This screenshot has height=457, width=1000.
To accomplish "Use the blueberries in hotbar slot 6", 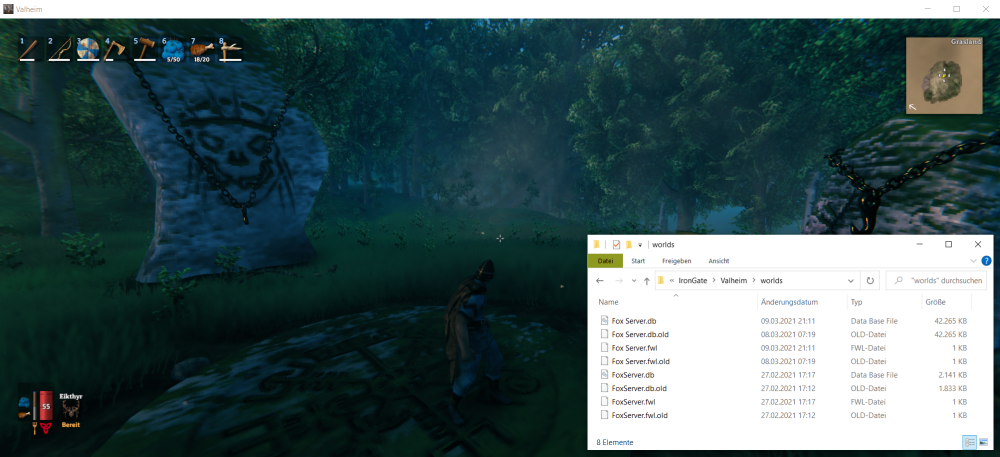I will tap(173, 48).
